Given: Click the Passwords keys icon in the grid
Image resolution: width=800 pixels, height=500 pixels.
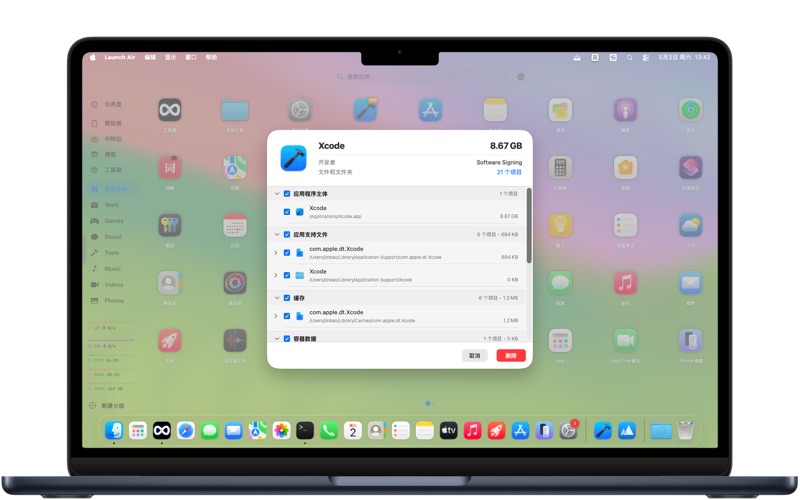Looking at the screenshot, I should click(x=170, y=225).
